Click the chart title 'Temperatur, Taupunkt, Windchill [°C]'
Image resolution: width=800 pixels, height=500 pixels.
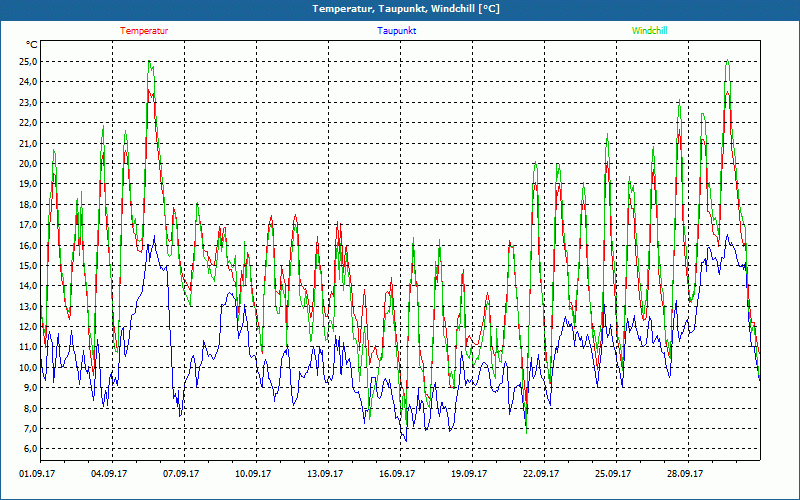point(406,9)
